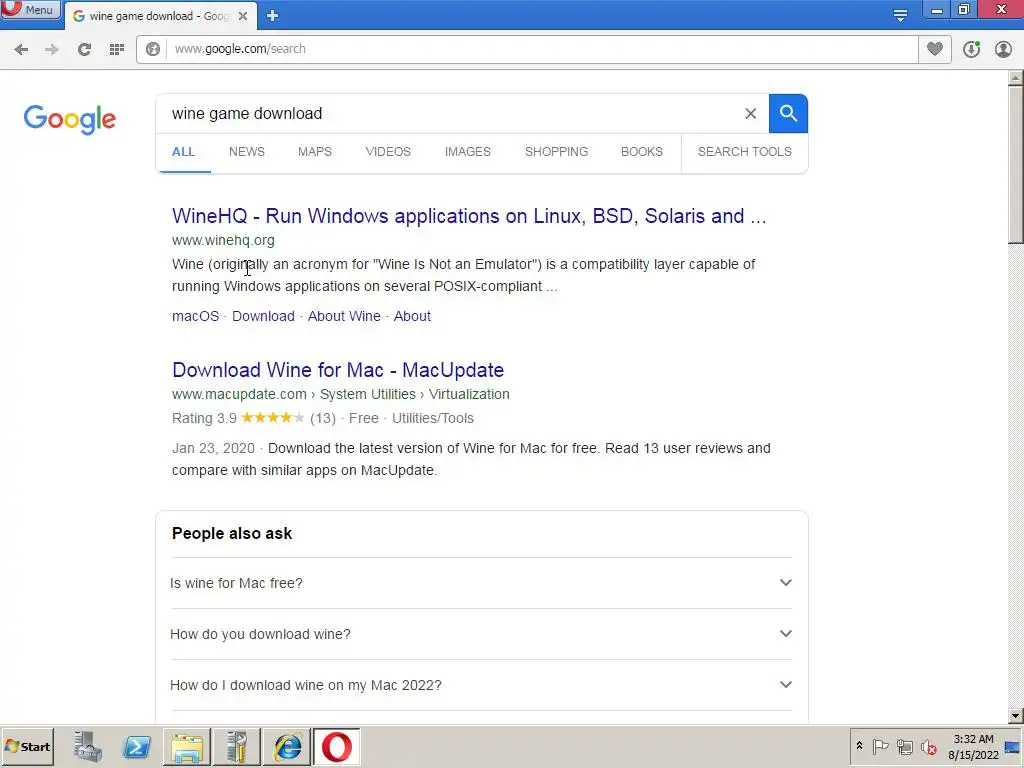This screenshot has width=1024, height=768.
Task: Click the scrollbar down arrow
Action: [x=1016, y=716]
